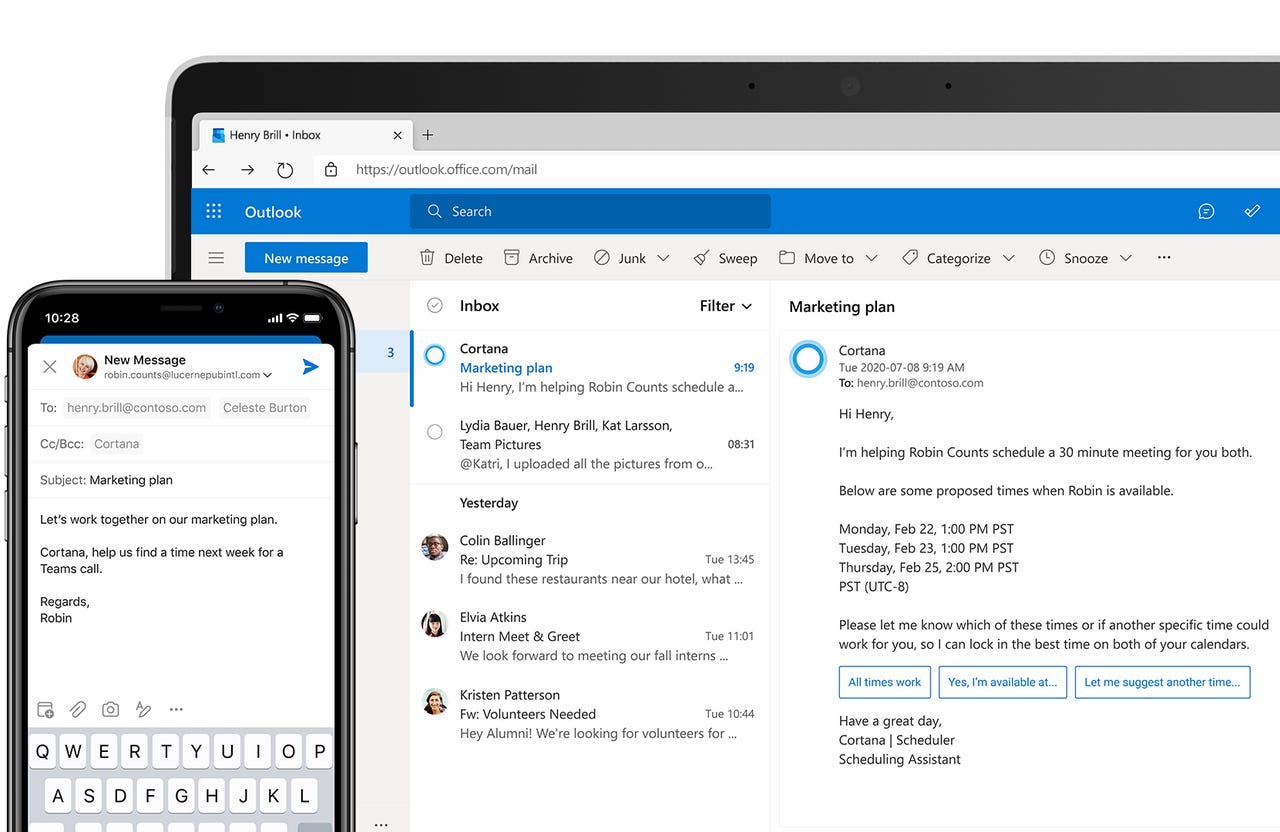Click inside the Outlook search bar
Image resolution: width=1280 pixels, height=832 pixels.
[x=590, y=211]
